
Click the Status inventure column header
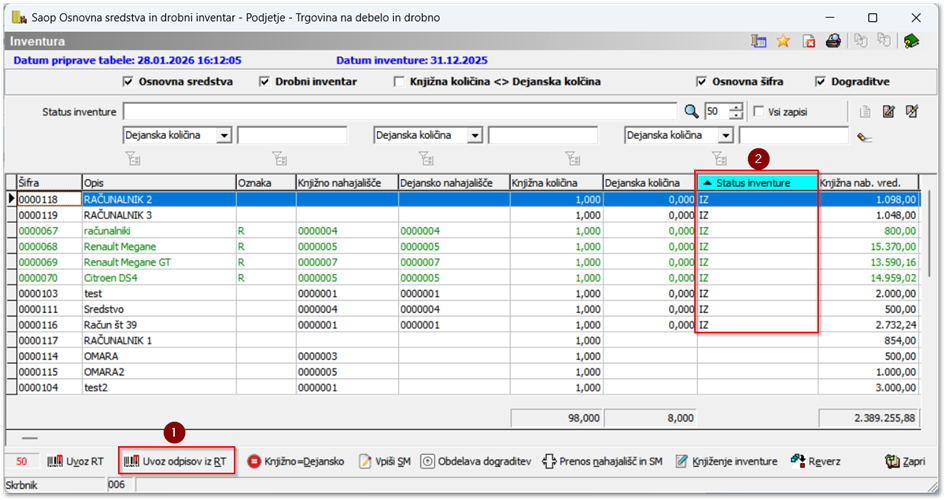pos(758,183)
